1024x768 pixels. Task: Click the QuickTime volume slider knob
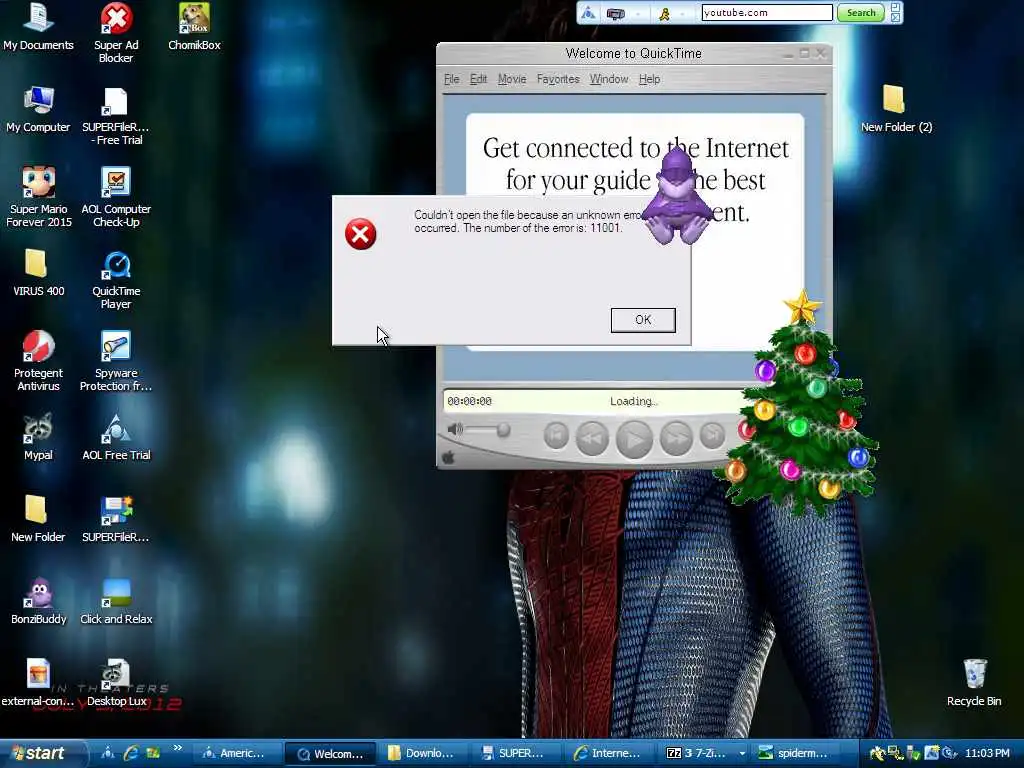pyautogui.click(x=503, y=429)
